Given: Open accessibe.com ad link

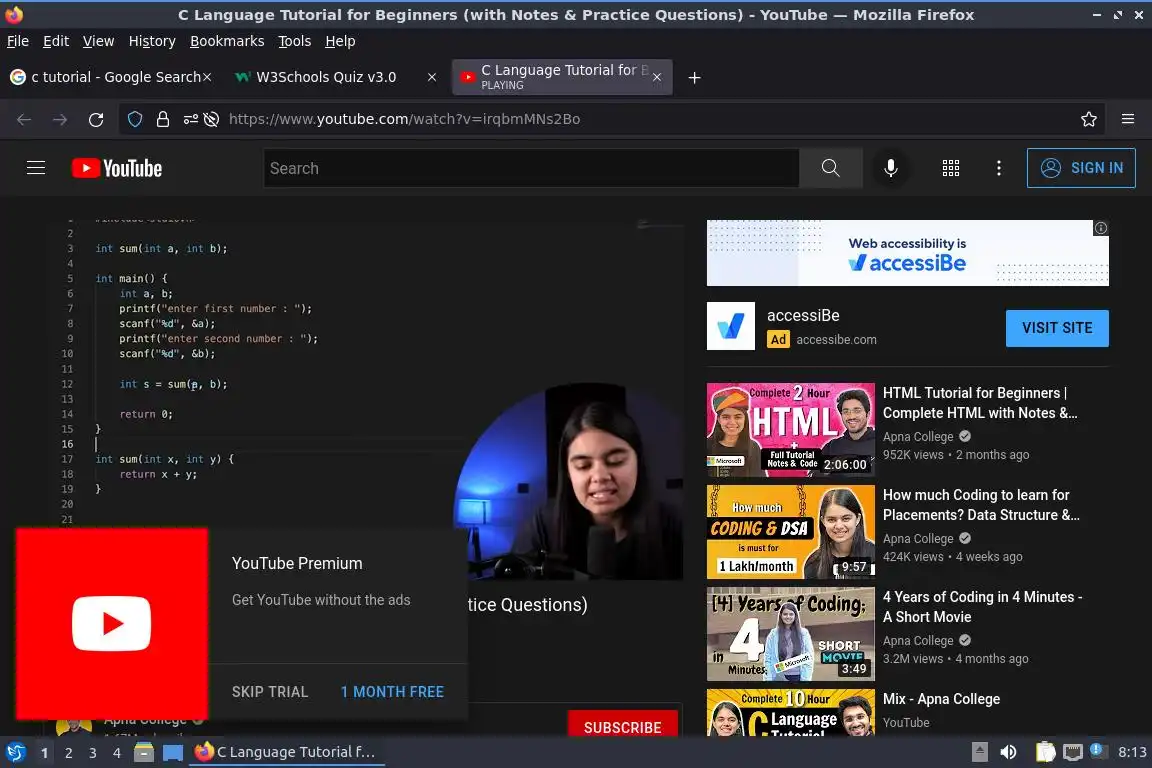Looking at the screenshot, I should point(836,340).
